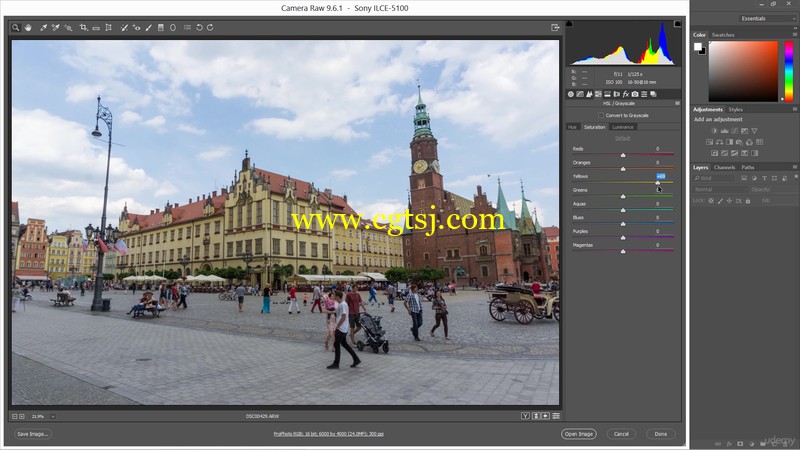800x450 pixels.
Task: Select the Color Sampler tool
Action: [x=56, y=28]
